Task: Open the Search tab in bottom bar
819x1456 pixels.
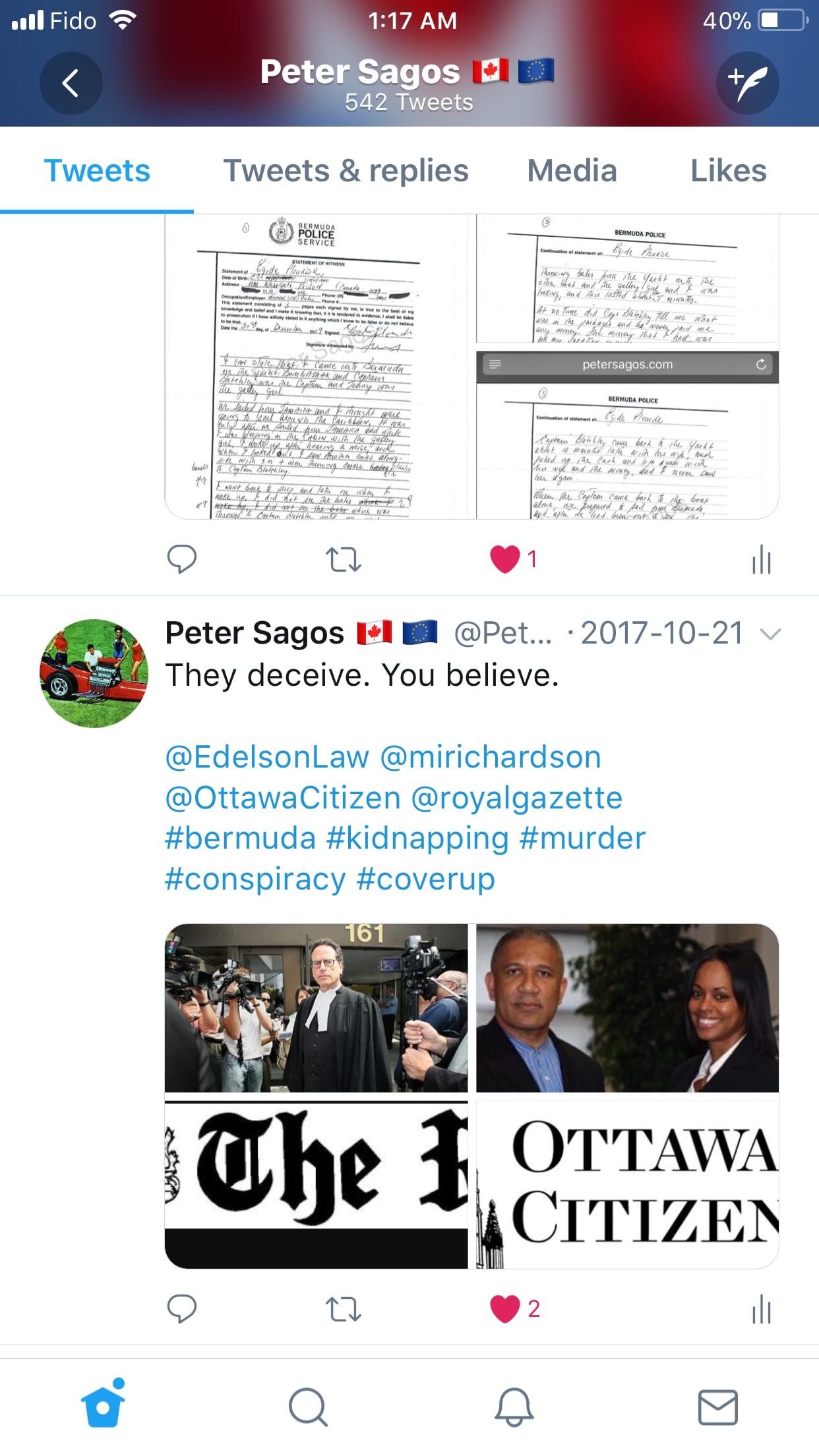Action: [308, 1407]
